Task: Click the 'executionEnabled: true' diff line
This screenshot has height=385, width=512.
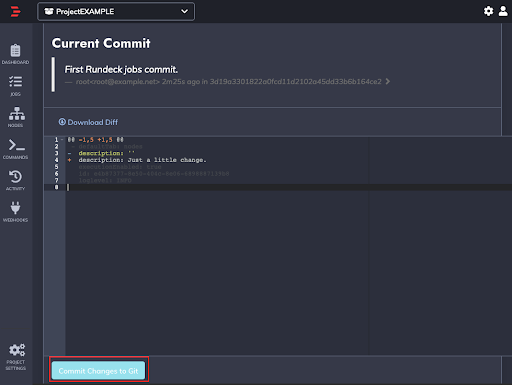Action: pos(120,167)
